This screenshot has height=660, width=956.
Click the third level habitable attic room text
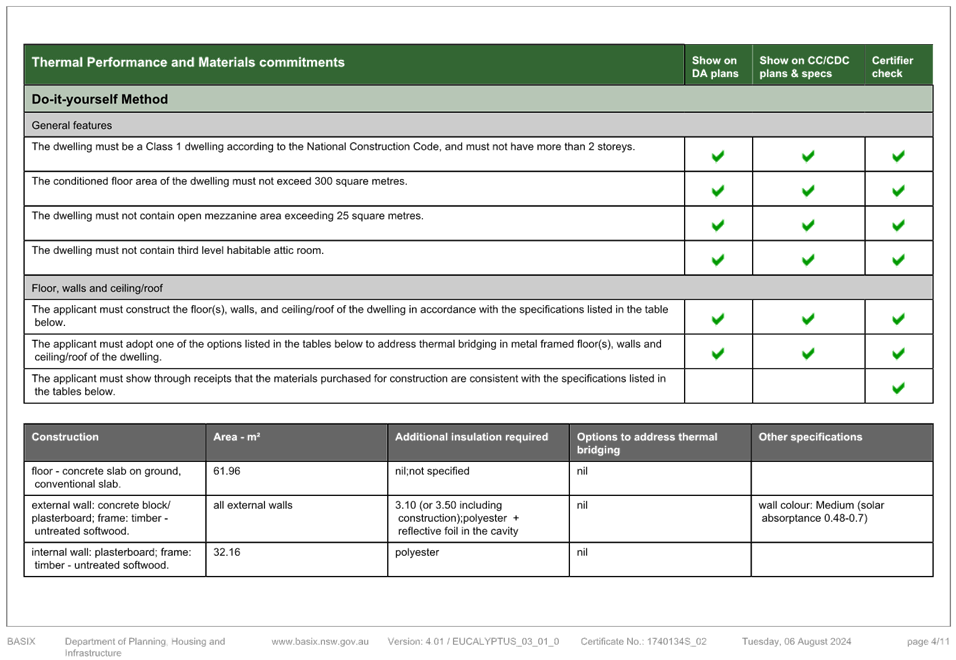(177, 250)
